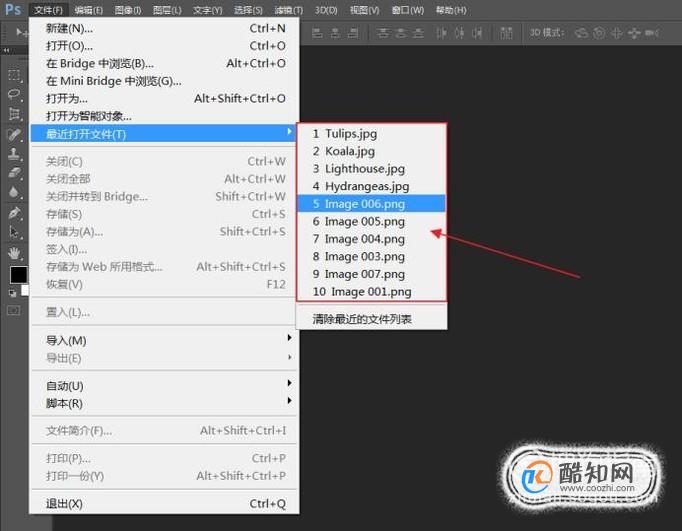682x531 pixels.
Task: Select the Rectangular Marquee tool
Action: click(x=14, y=75)
